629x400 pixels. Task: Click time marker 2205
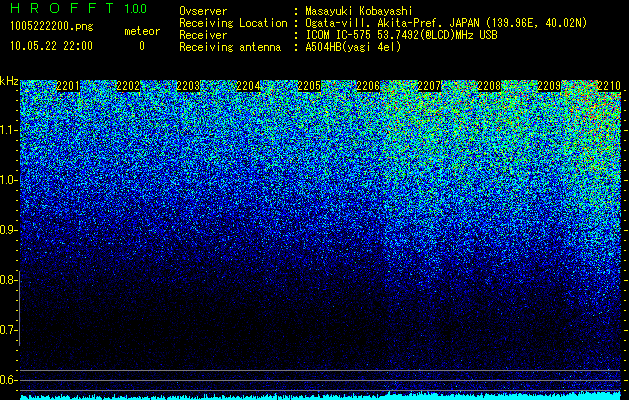(309, 86)
